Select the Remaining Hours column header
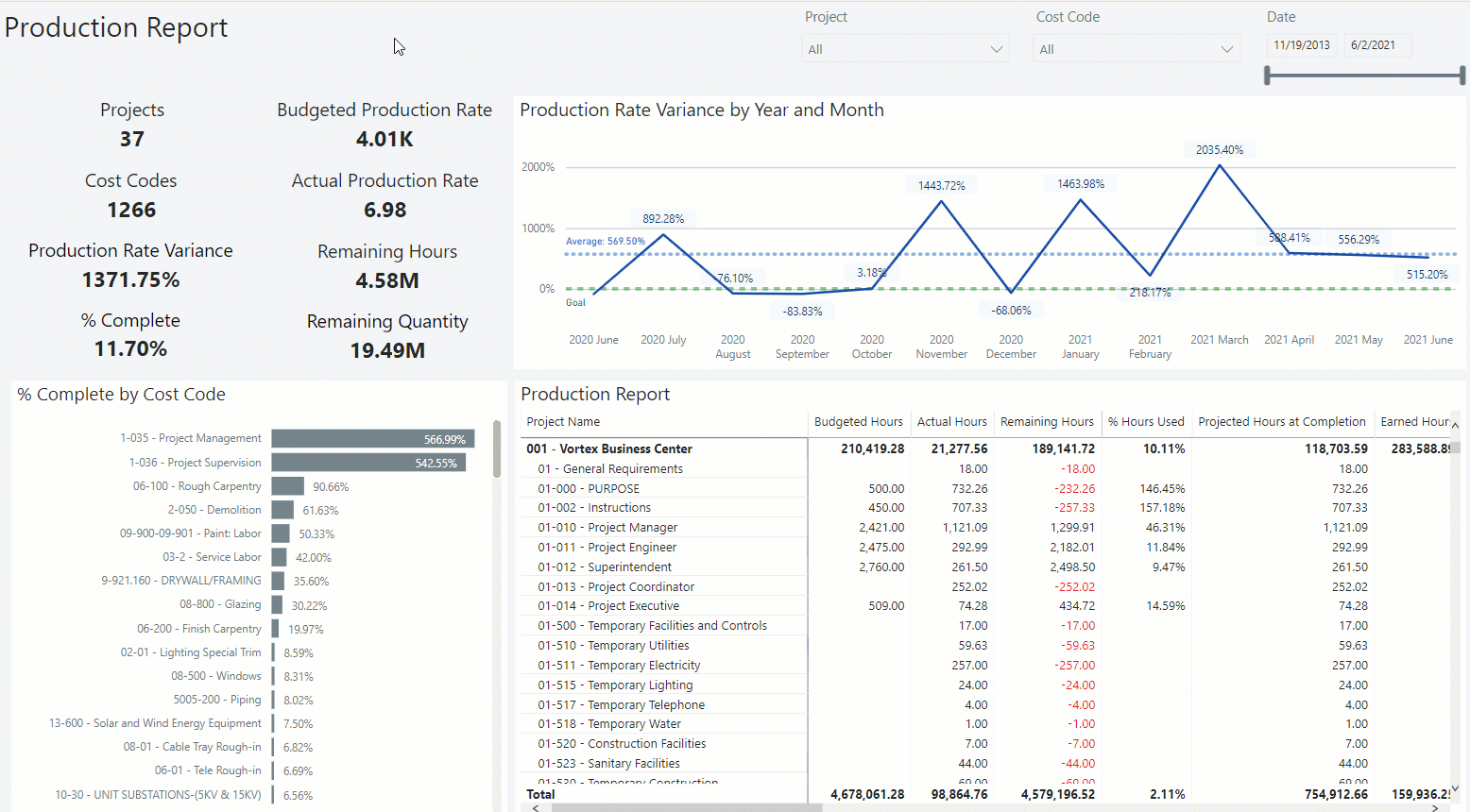Viewport: 1470px width, 812px height. click(1047, 422)
